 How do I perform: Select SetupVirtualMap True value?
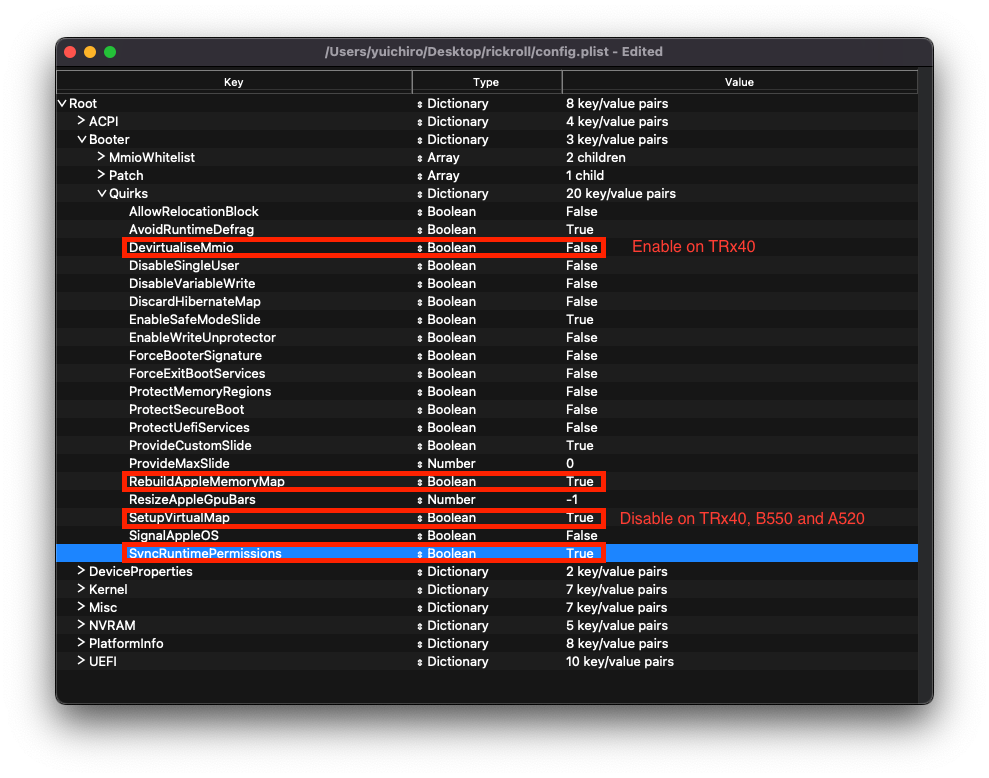pyautogui.click(x=579, y=518)
